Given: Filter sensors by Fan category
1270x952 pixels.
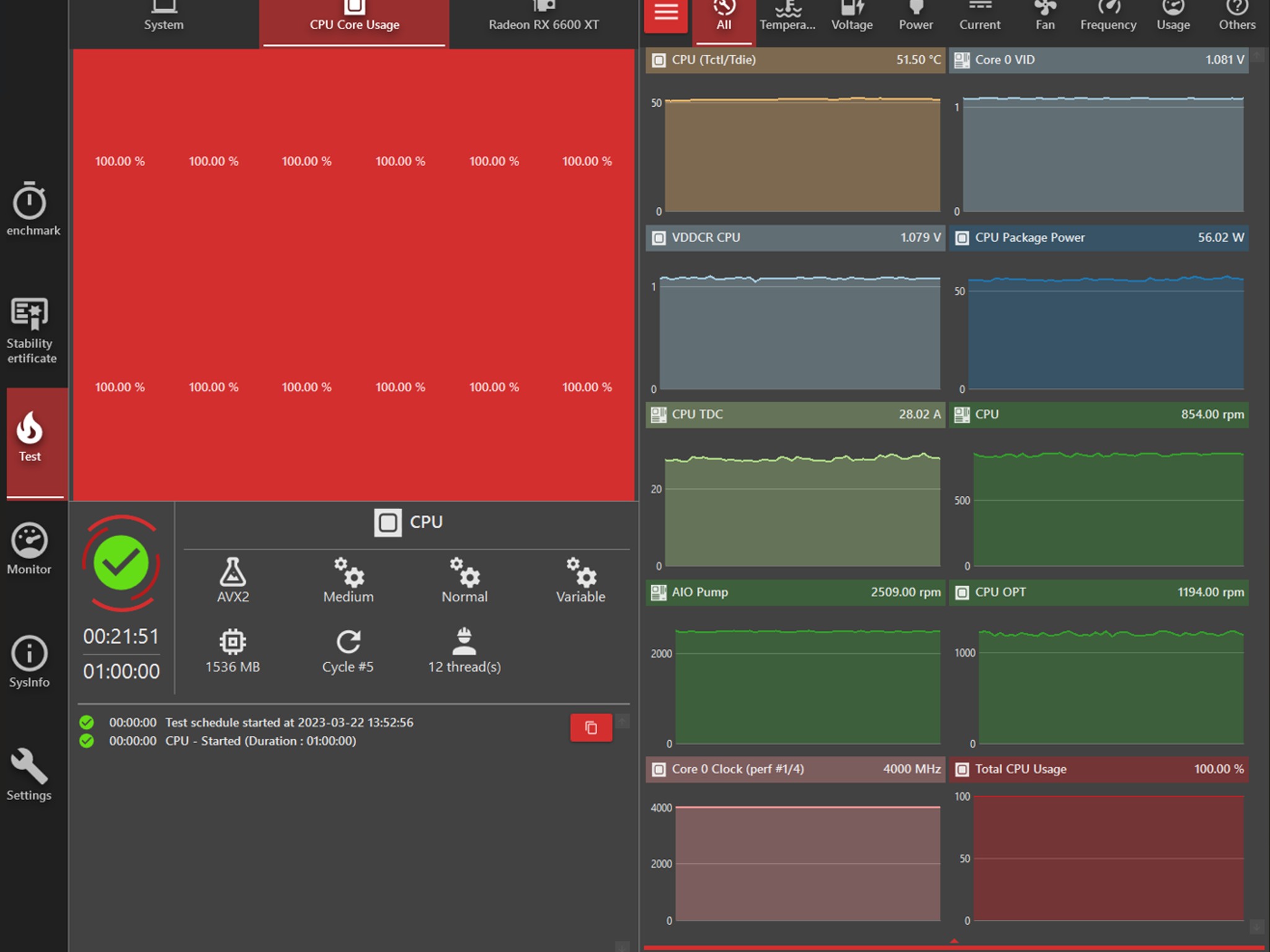Looking at the screenshot, I should [1044, 17].
